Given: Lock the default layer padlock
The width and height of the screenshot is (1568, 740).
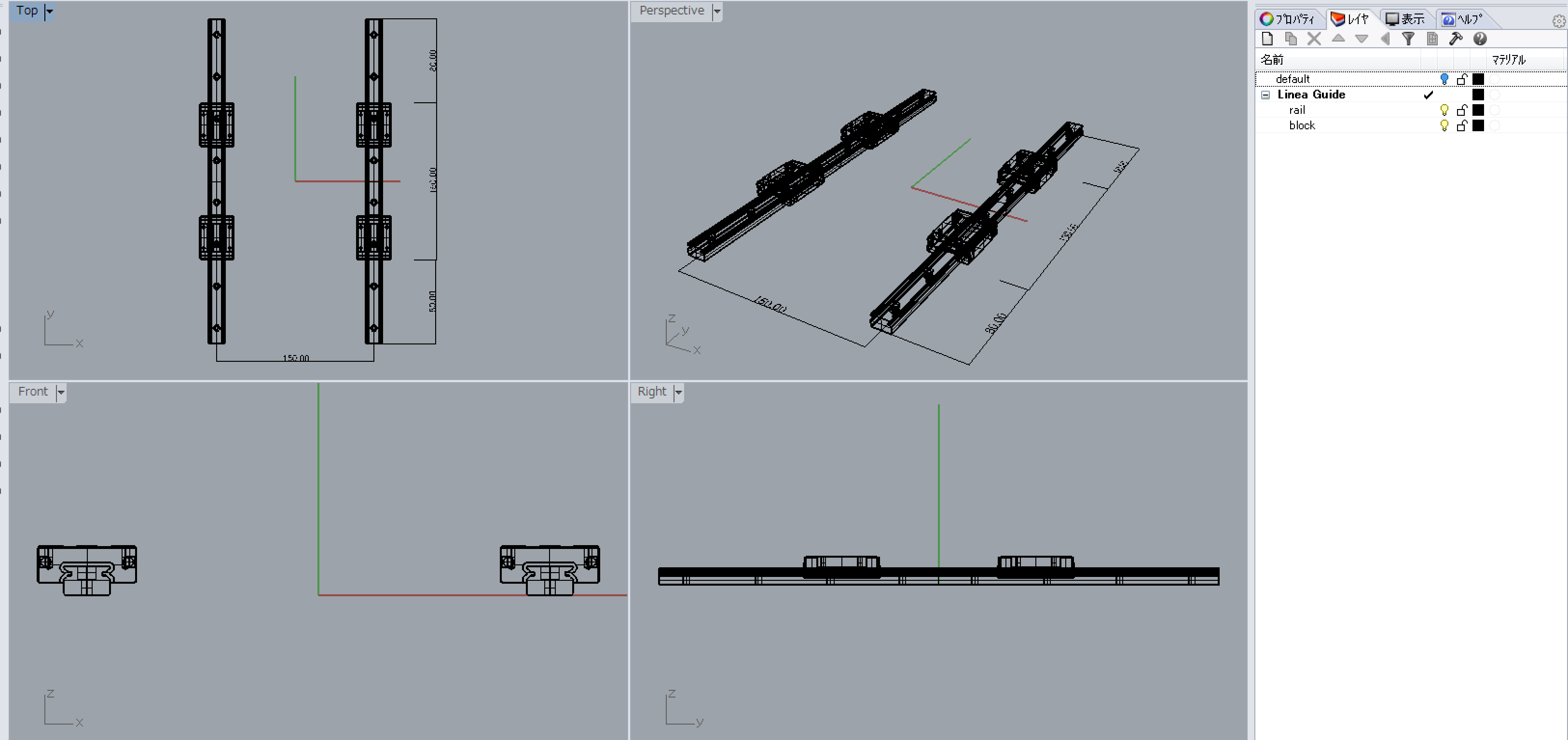Looking at the screenshot, I should pyautogui.click(x=1461, y=79).
